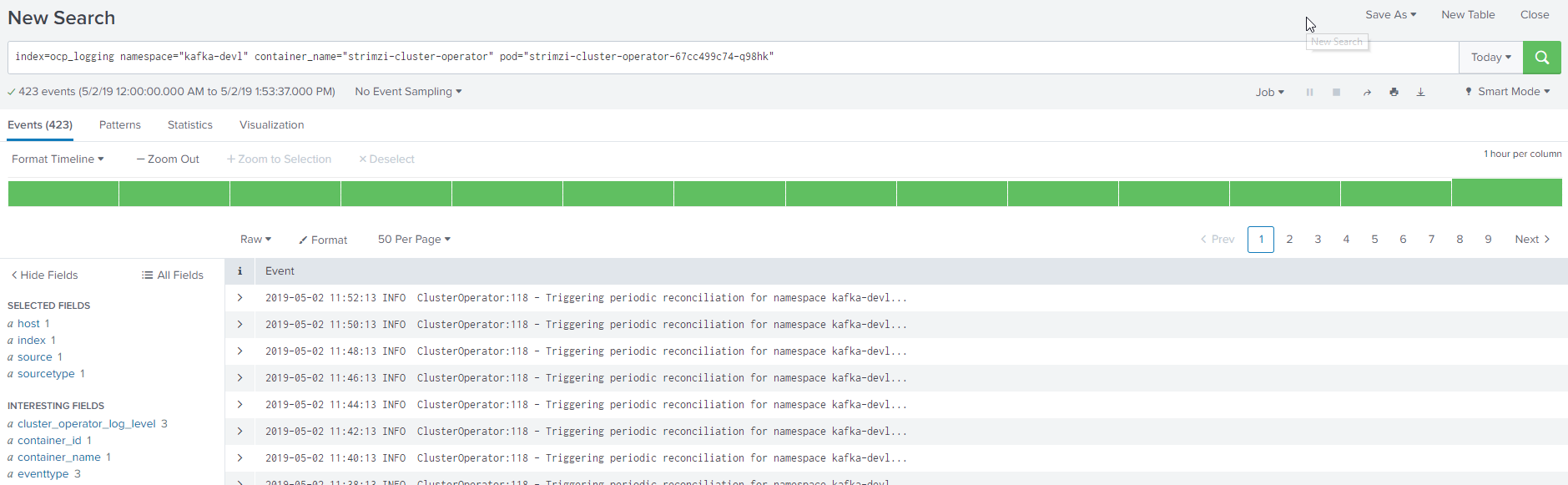Image resolution: width=1568 pixels, height=485 pixels.
Task: Print the search results
Action: (1394, 92)
